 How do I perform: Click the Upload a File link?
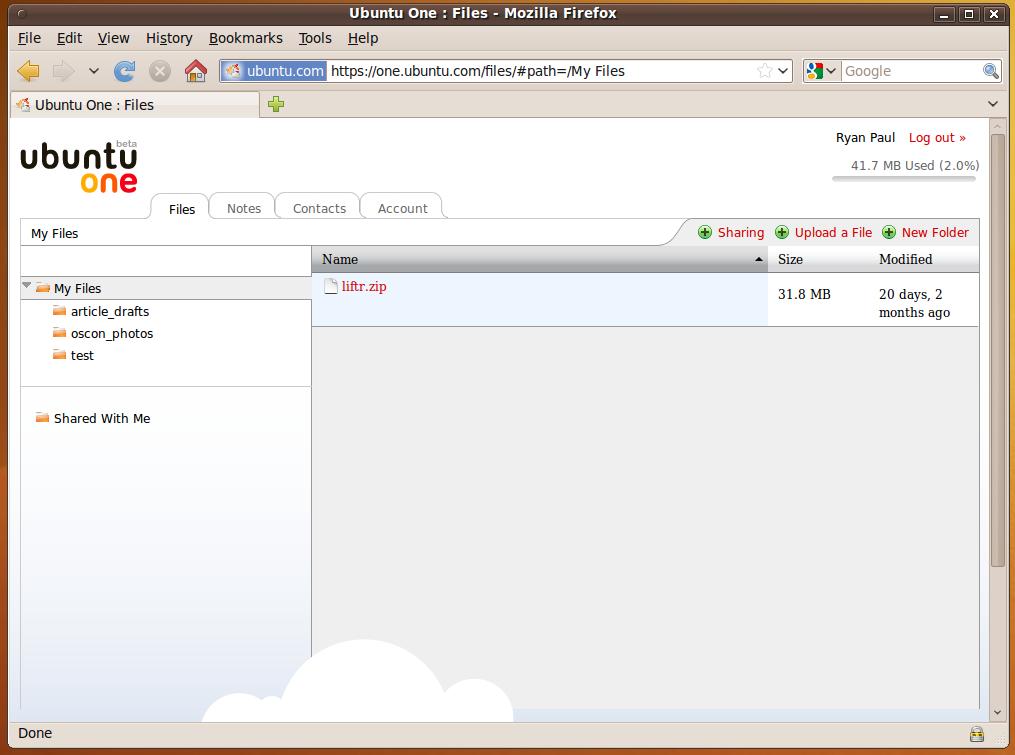click(x=833, y=232)
